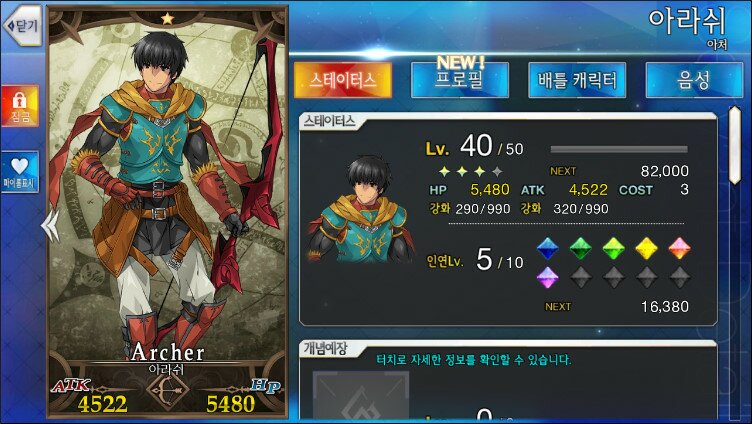Open the 프로필 (Profile) tab marked NEW
Screen dimensions: 752x424
tap(459, 80)
